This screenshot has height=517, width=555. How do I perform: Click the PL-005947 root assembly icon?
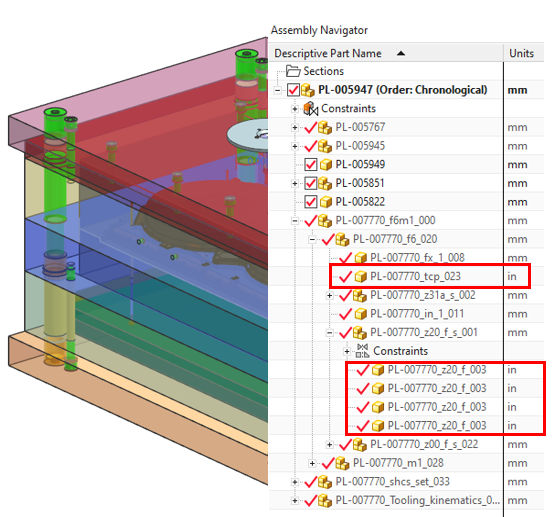coord(308,90)
